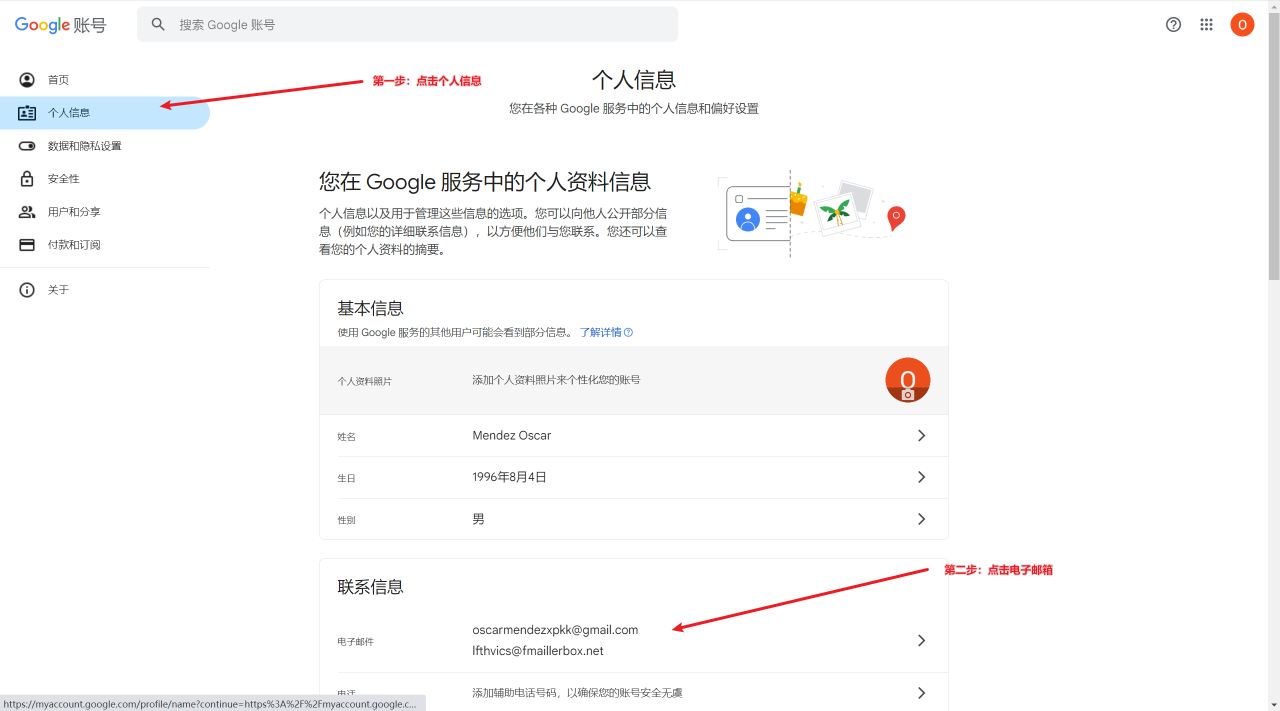Click the Google 账号 logo
Screen dimensions: 1280x711
pos(60,25)
